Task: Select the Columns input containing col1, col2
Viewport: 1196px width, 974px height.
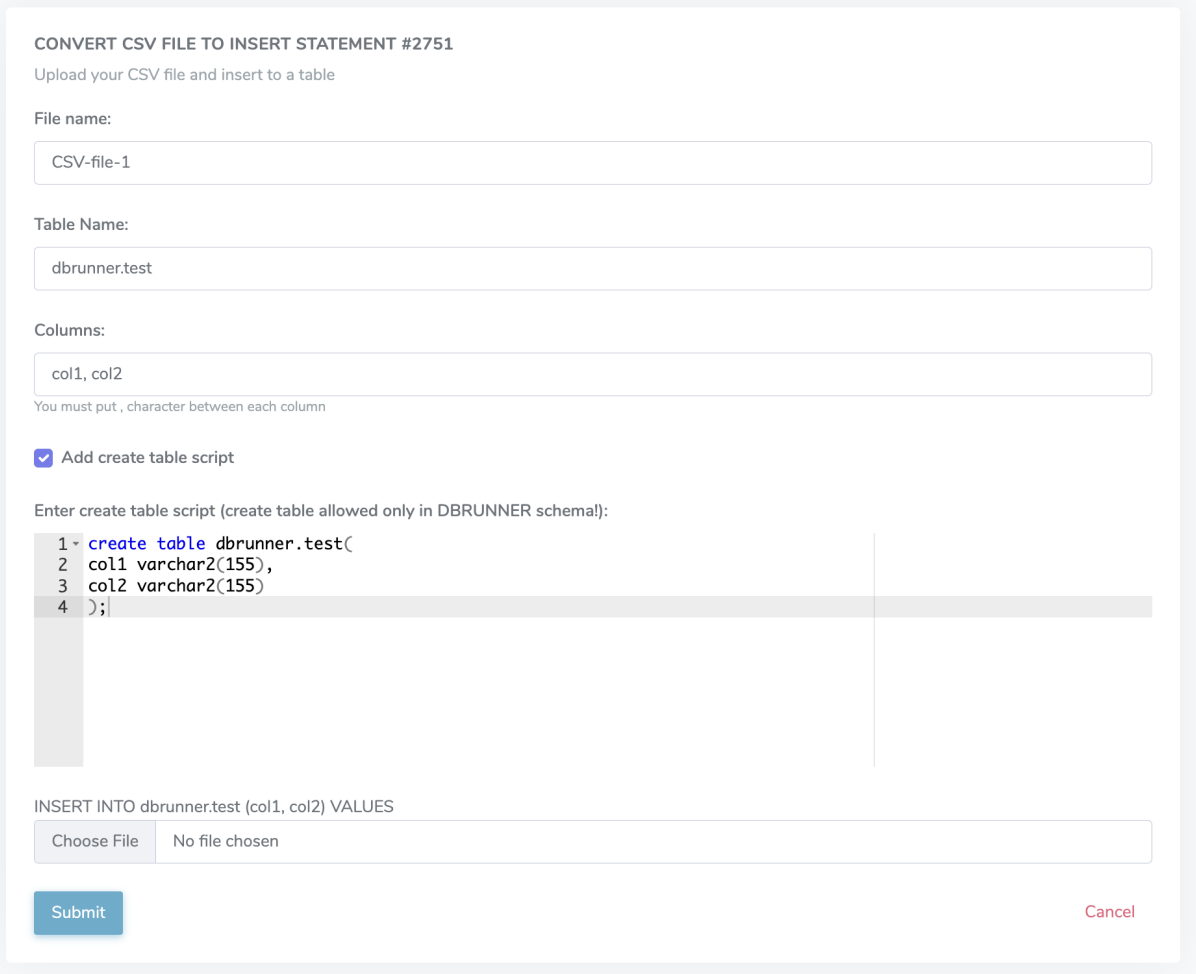Action: click(x=592, y=374)
